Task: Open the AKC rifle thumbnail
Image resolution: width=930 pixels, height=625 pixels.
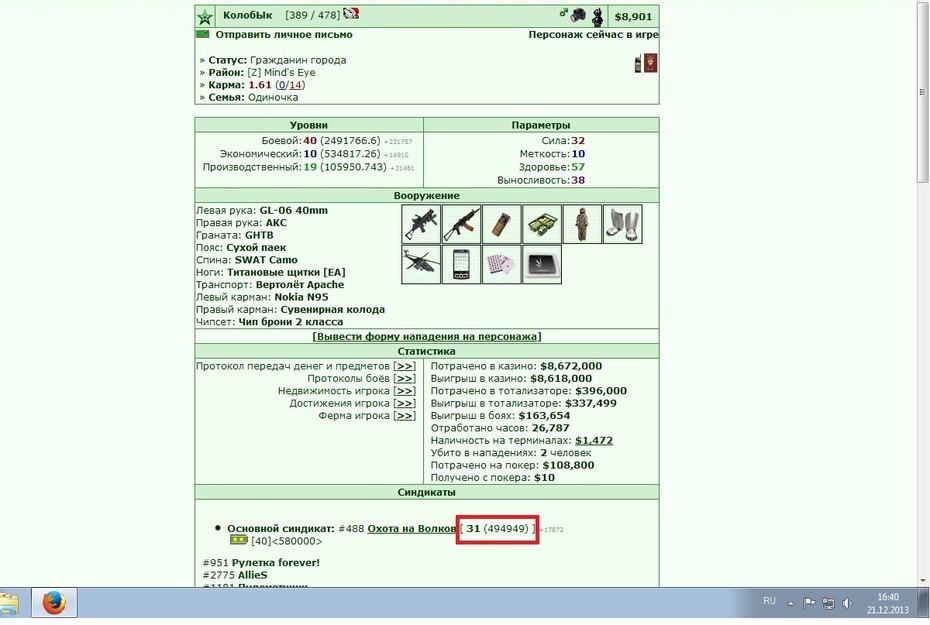Action: tap(461, 224)
